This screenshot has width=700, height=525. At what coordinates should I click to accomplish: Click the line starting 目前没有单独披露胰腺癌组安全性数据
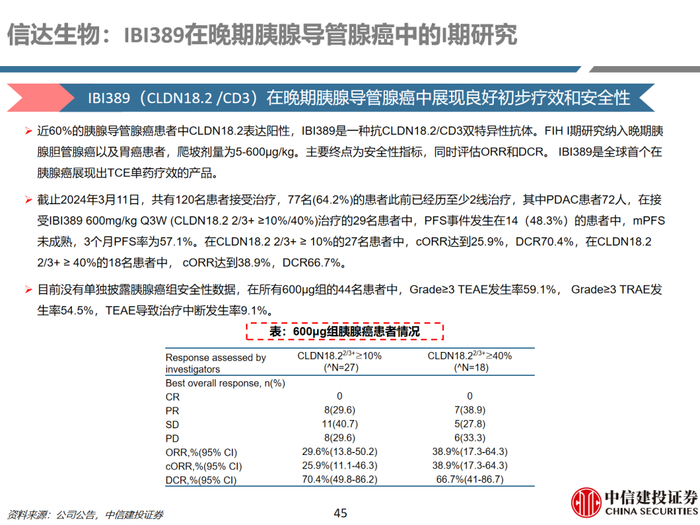click(350, 290)
